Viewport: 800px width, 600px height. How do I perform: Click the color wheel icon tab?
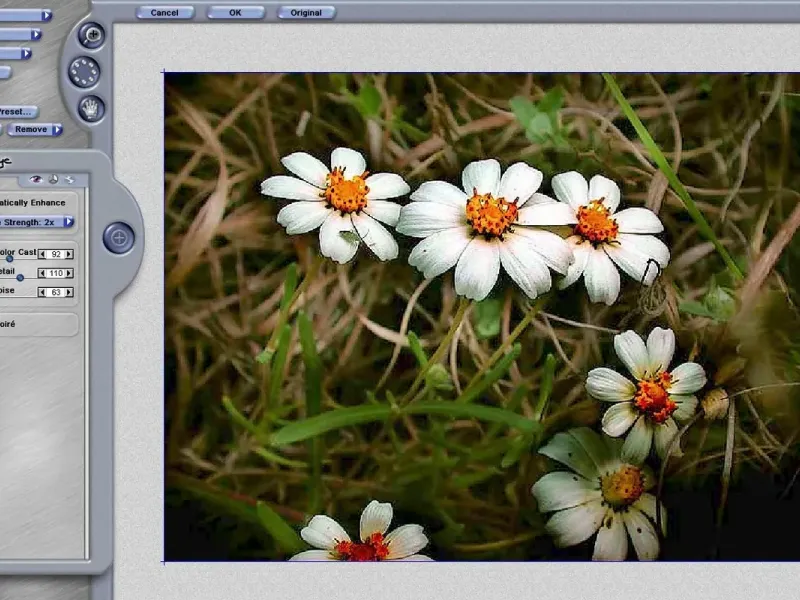[53, 179]
